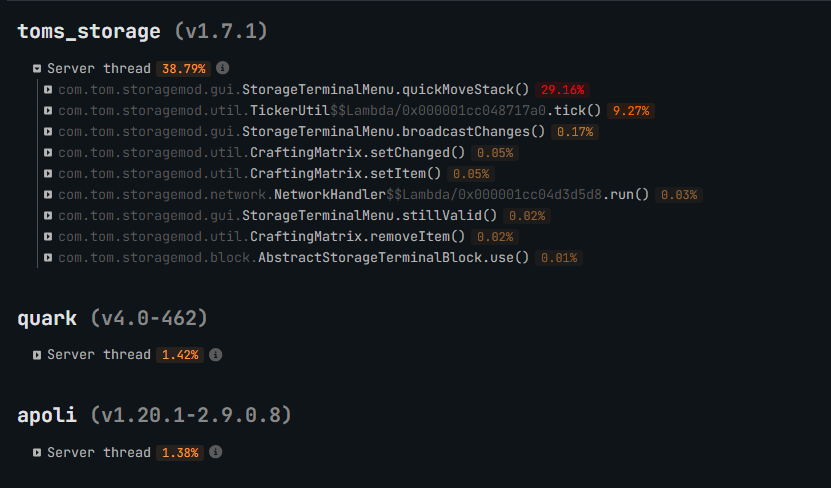Select the CraftingMatrix.removeItem() method name
831x488 pixels.
click(357, 237)
